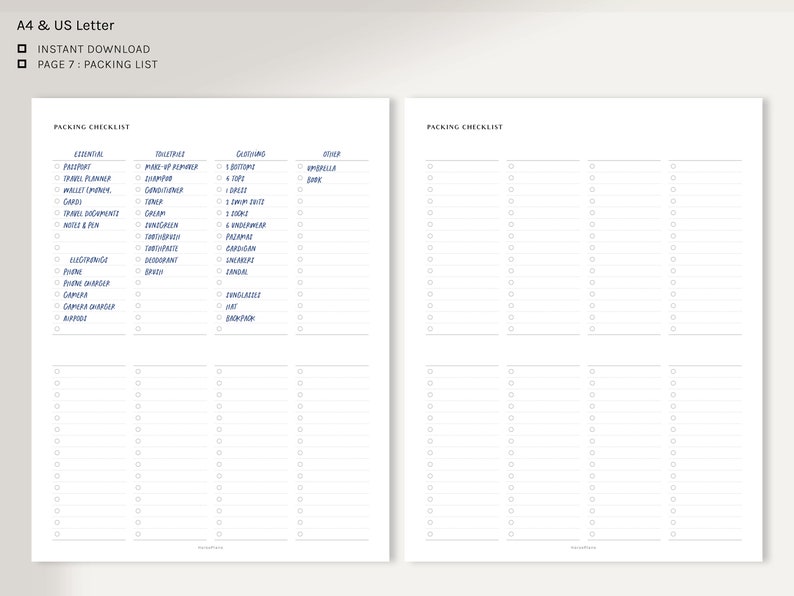
Task: Click the Electronics subheading
Action: [x=89, y=260]
